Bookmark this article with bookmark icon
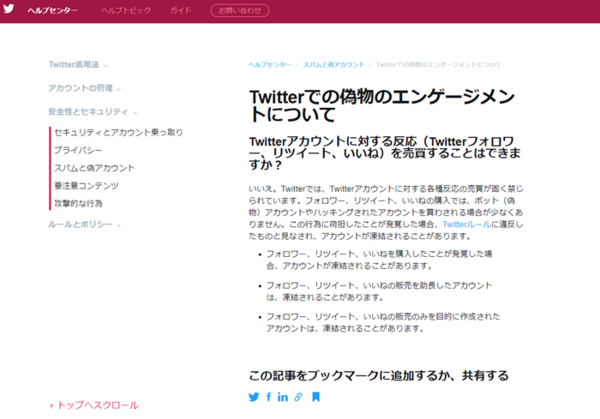 [316, 397]
